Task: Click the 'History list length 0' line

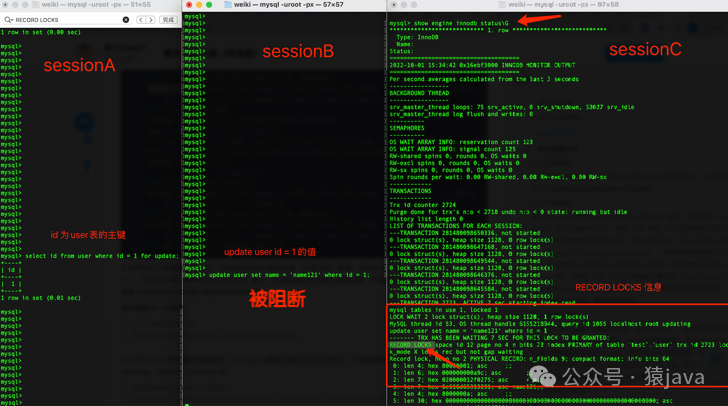Action: [x=426, y=219]
